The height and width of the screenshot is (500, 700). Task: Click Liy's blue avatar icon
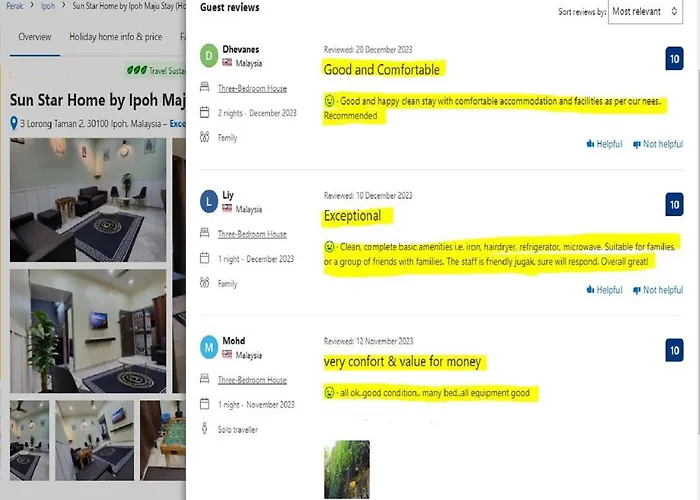[208, 202]
